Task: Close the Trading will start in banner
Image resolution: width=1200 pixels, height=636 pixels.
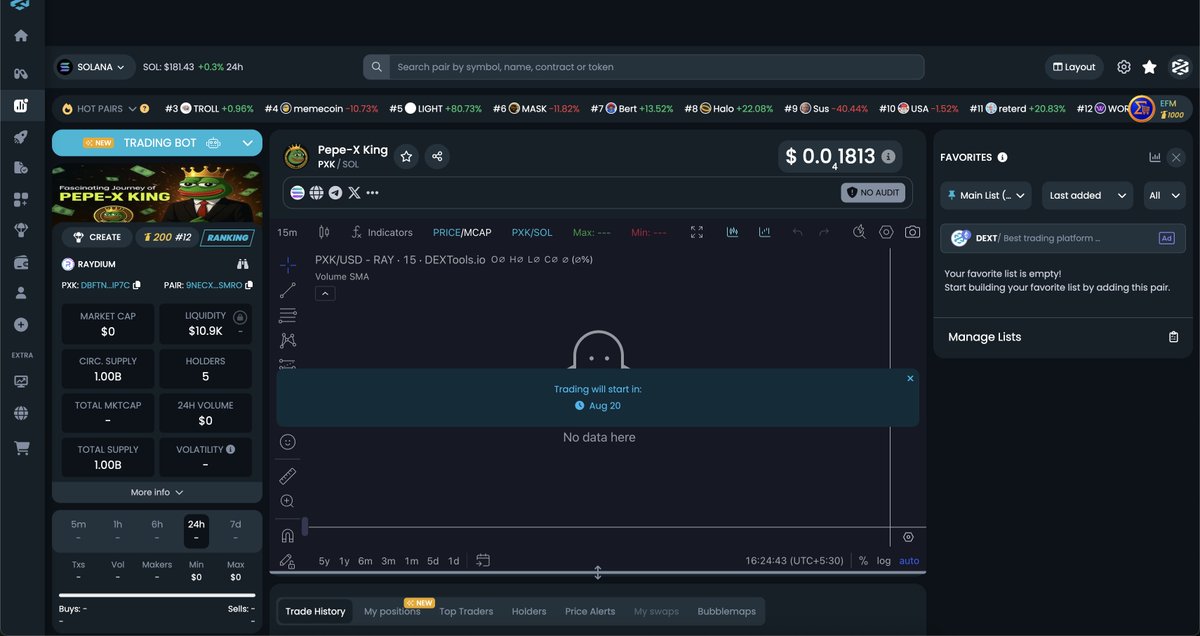Action: pyautogui.click(x=910, y=378)
